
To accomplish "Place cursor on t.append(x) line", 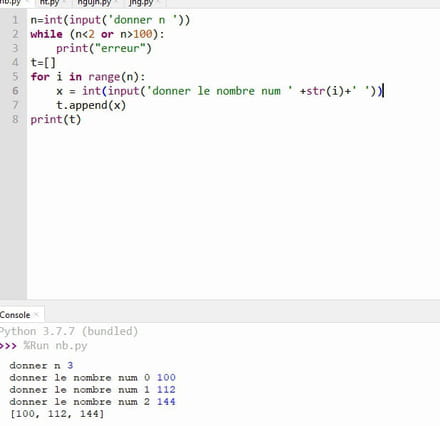I will tap(91, 105).
